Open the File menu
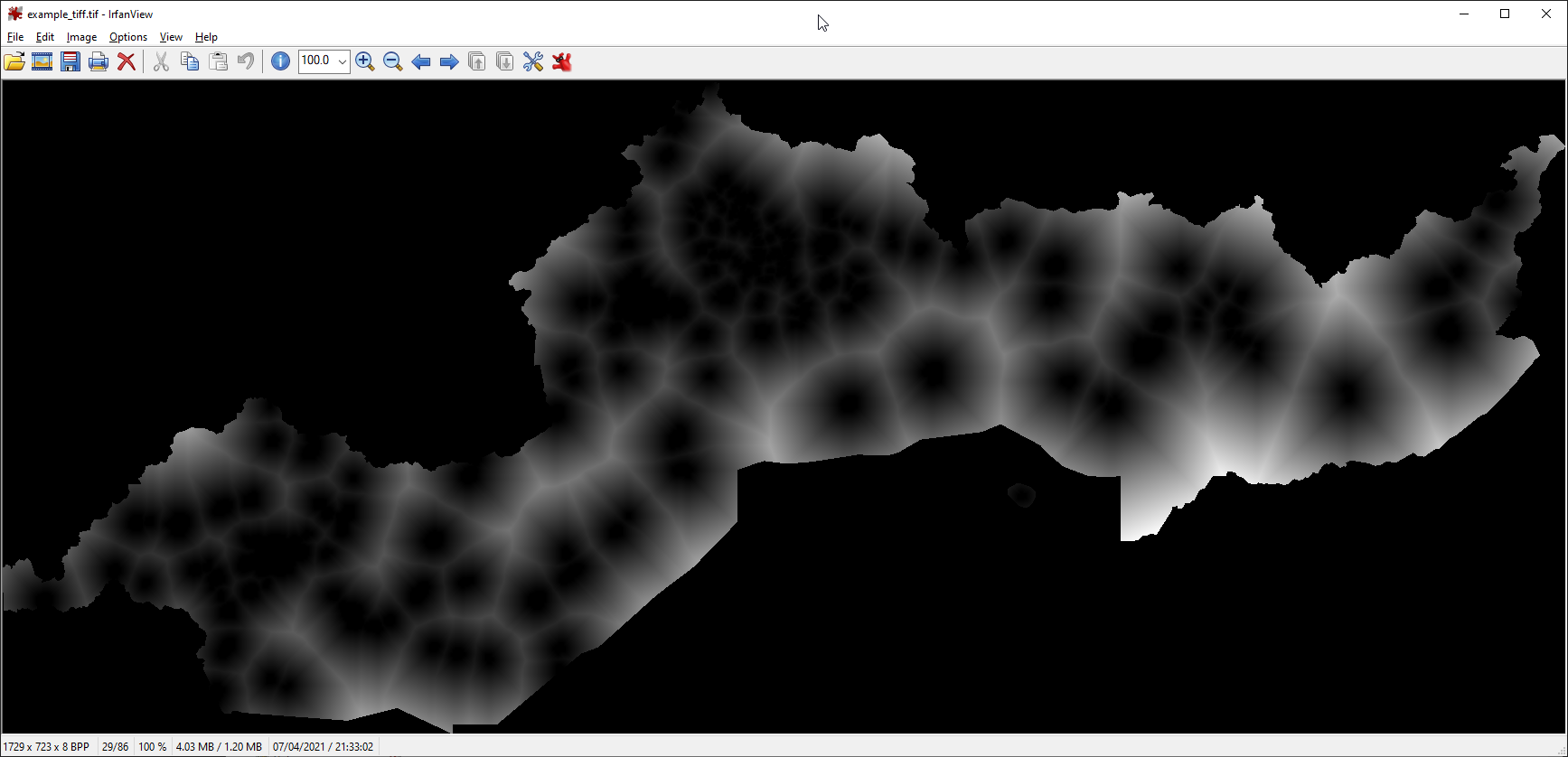Image resolution: width=1568 pixels, height=757 pixels. 15,37
